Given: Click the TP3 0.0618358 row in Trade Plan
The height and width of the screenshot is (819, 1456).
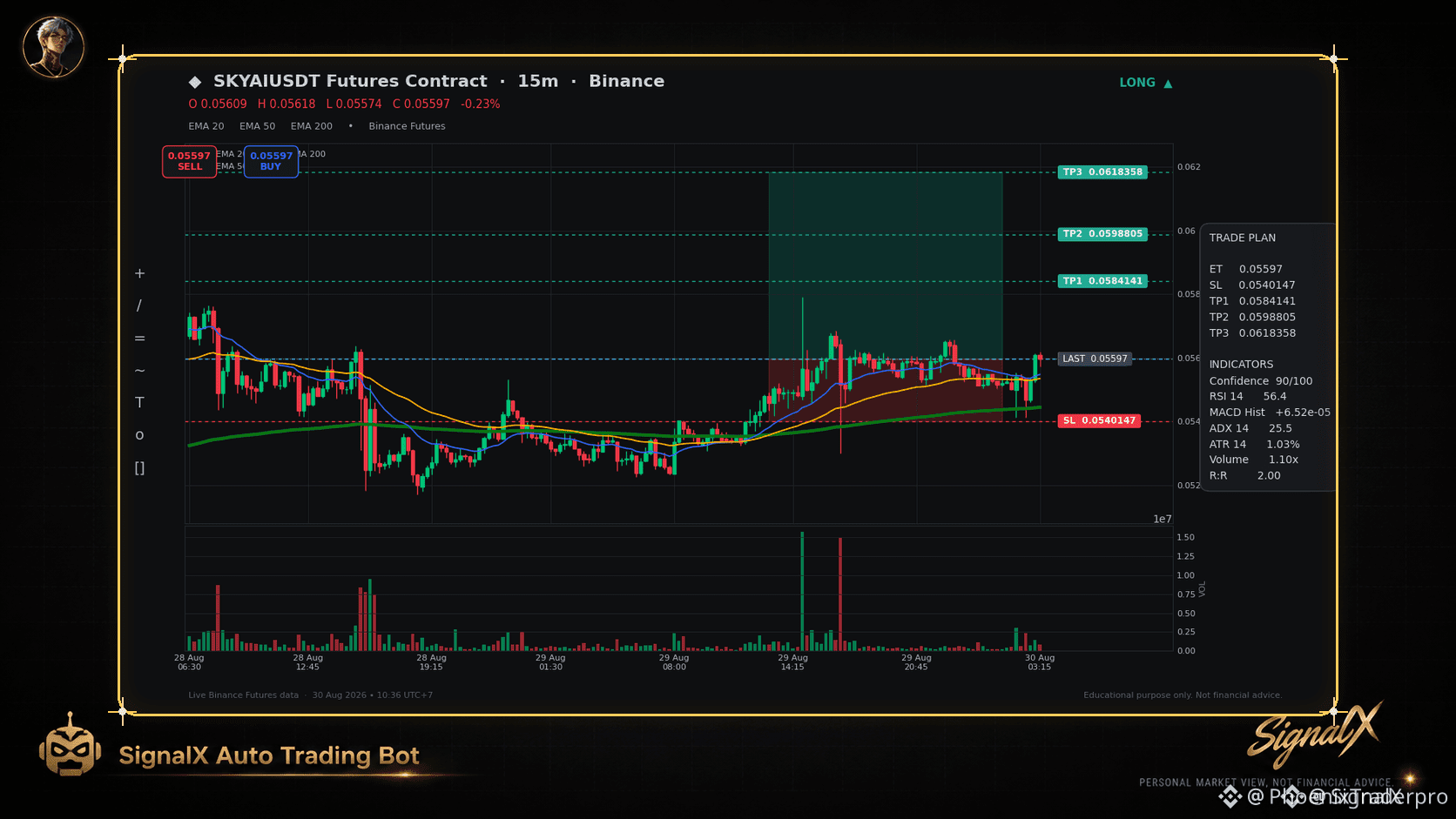Looking at the screenshot, I should 1252,333.
